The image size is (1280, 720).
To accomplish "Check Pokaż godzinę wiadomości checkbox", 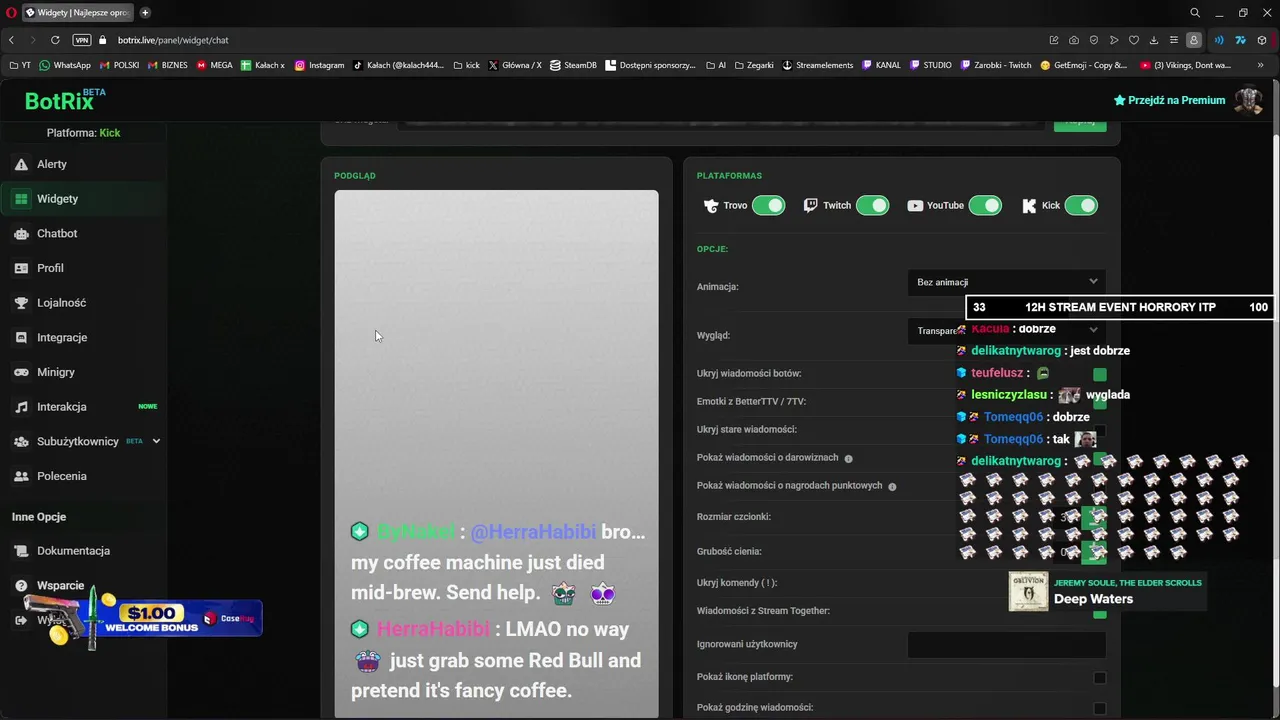I will (1100, 708).
